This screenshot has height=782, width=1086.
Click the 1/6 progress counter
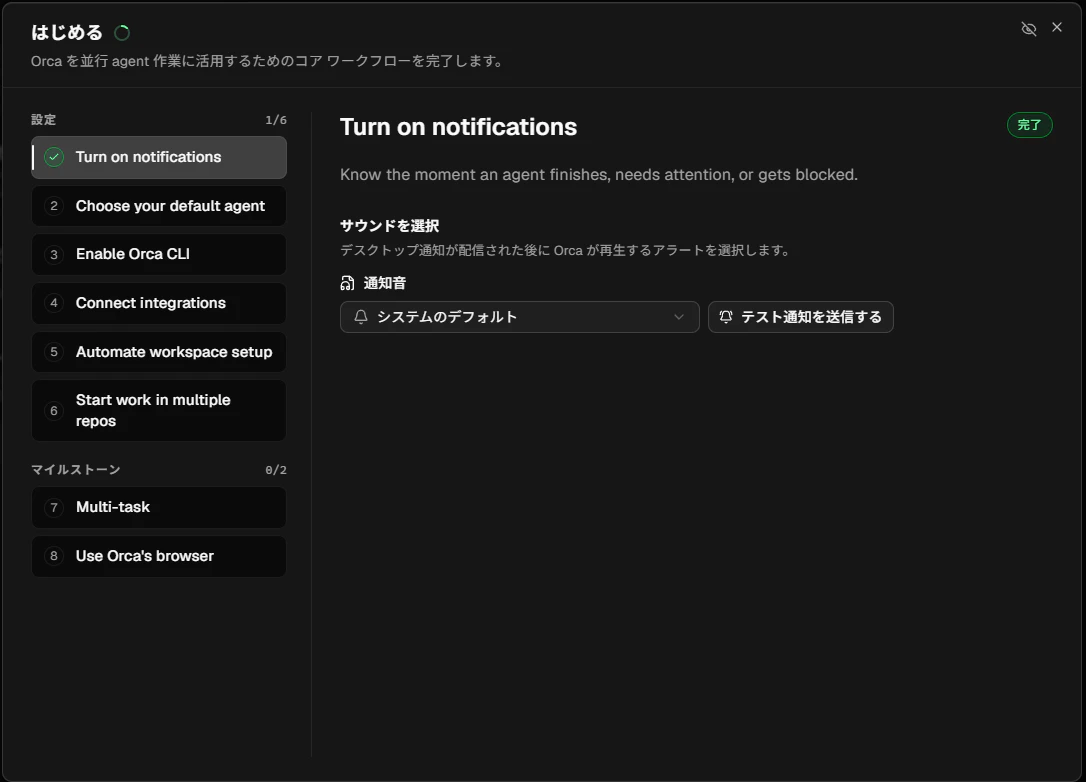276,120
